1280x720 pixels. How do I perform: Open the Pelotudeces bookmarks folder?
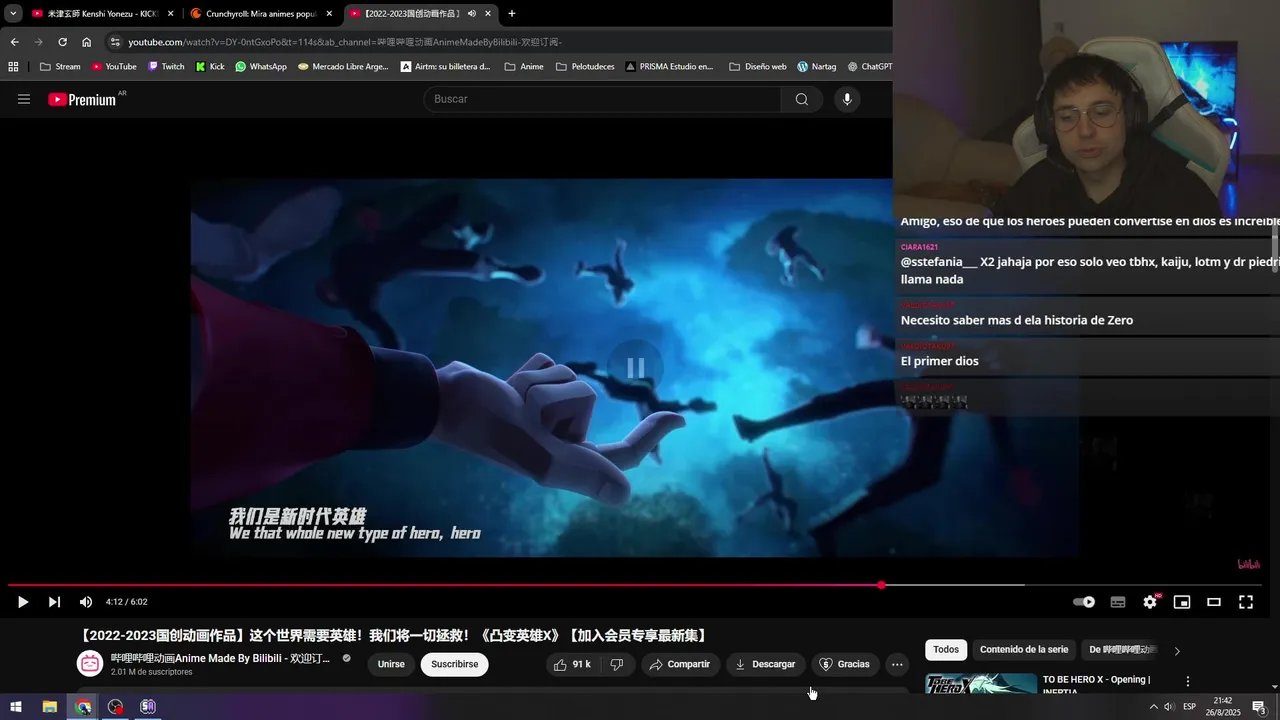(x=585, y=67)
